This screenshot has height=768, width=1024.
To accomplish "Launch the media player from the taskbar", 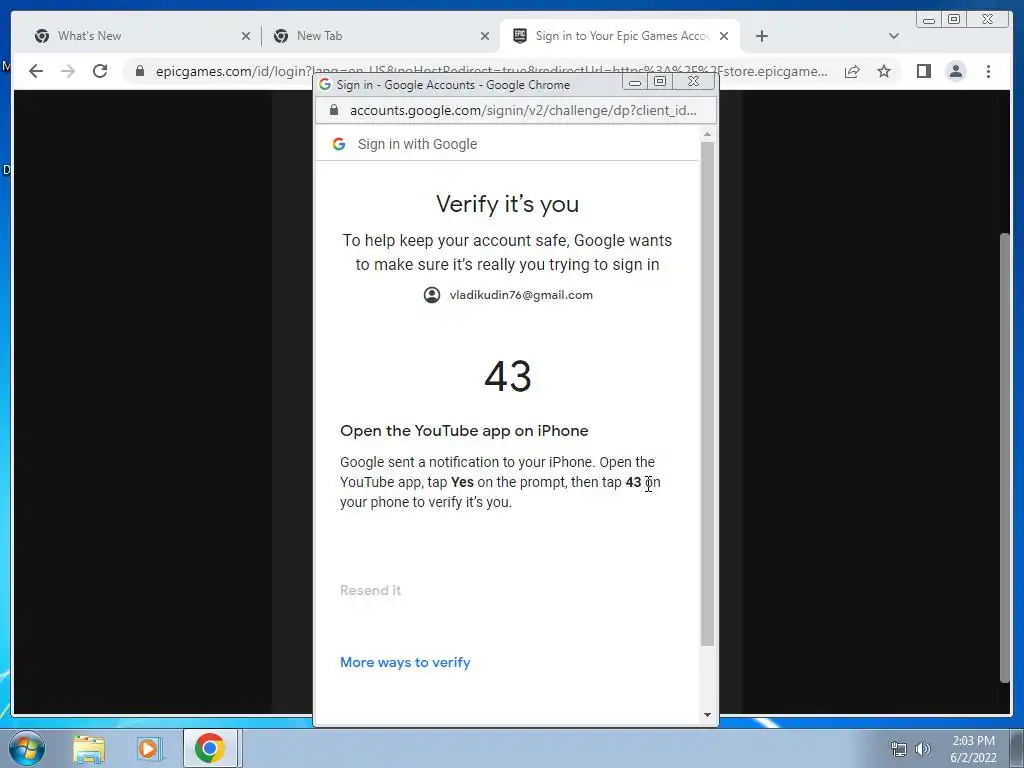I will tap(149, 748).
